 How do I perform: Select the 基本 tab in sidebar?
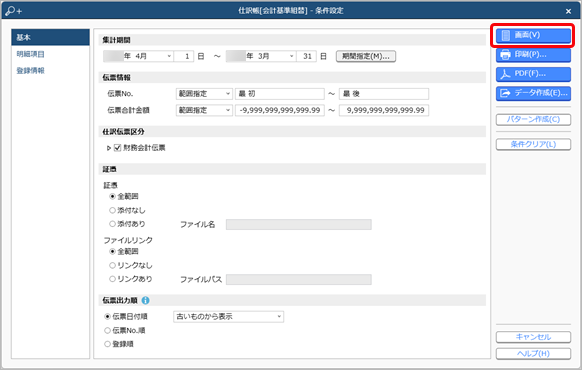click(x=50, y=37)
